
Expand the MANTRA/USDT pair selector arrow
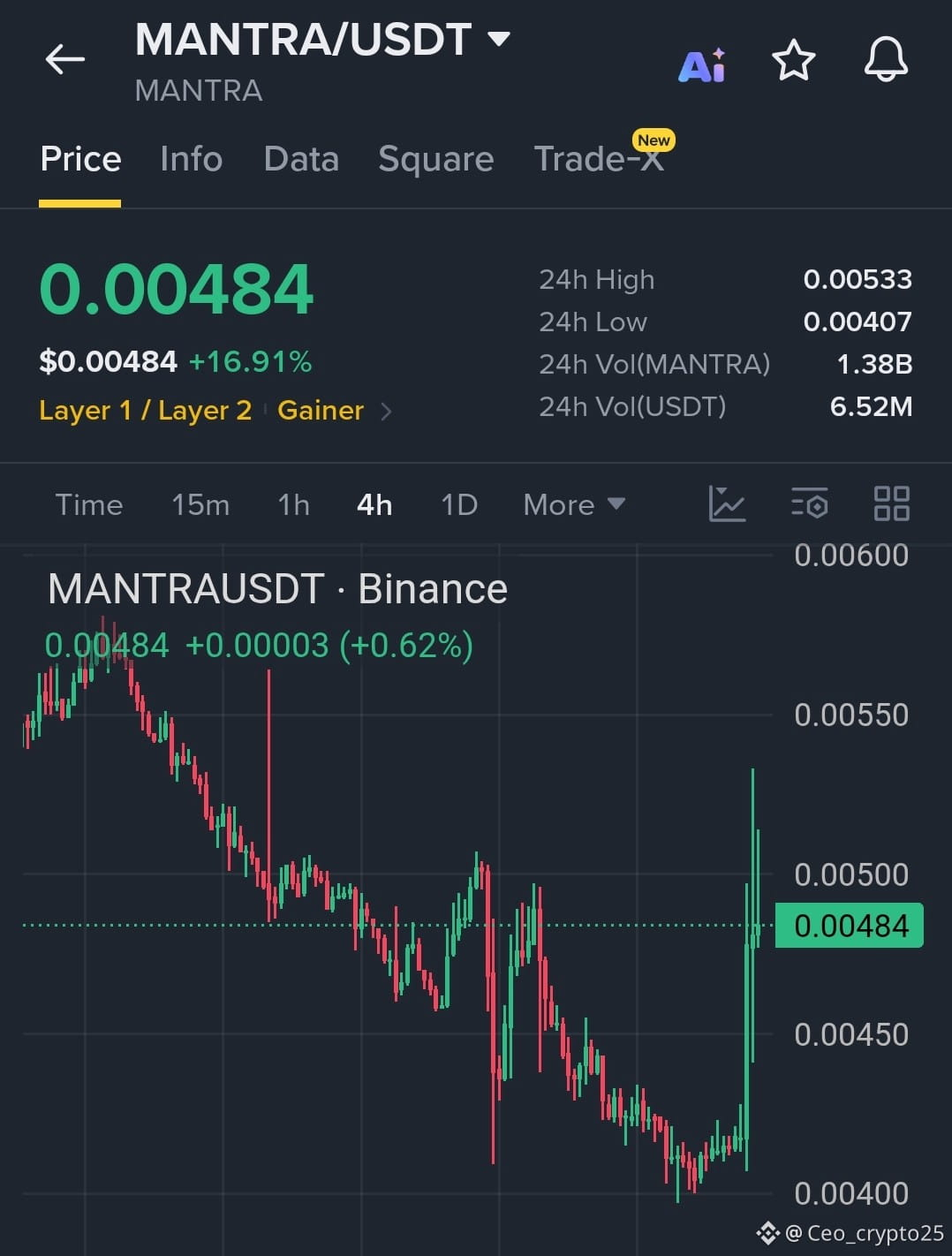click(x=499, y=39)
